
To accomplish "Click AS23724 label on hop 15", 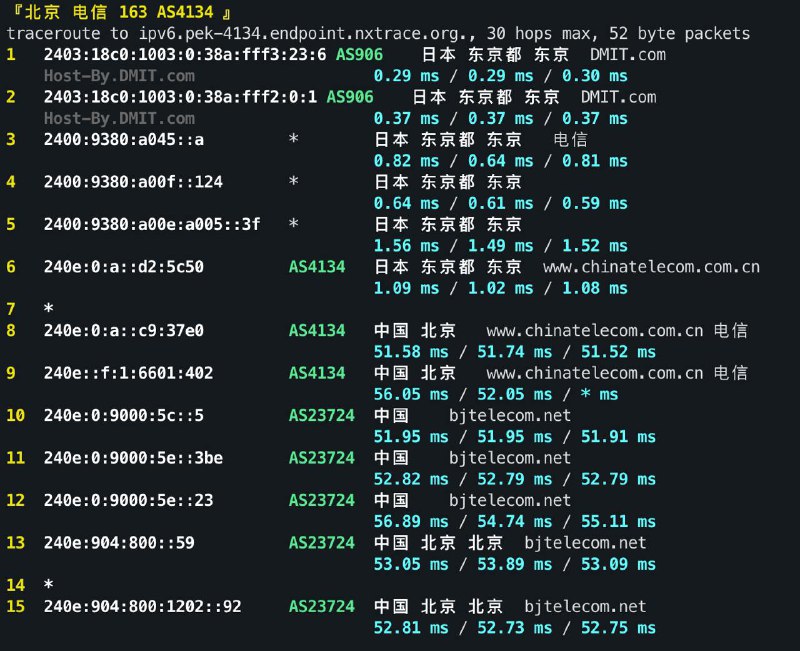I will (x=321, y=606).
